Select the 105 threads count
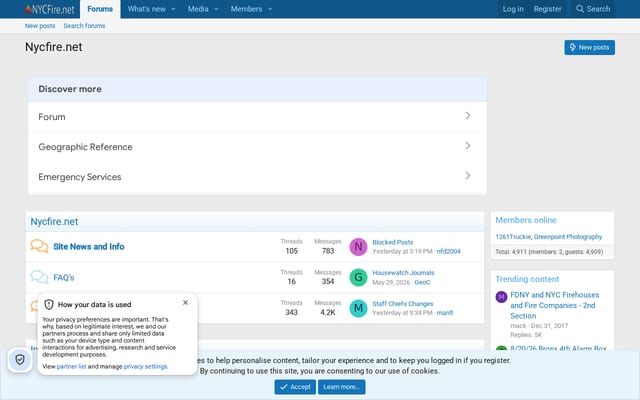 [291, 251]
